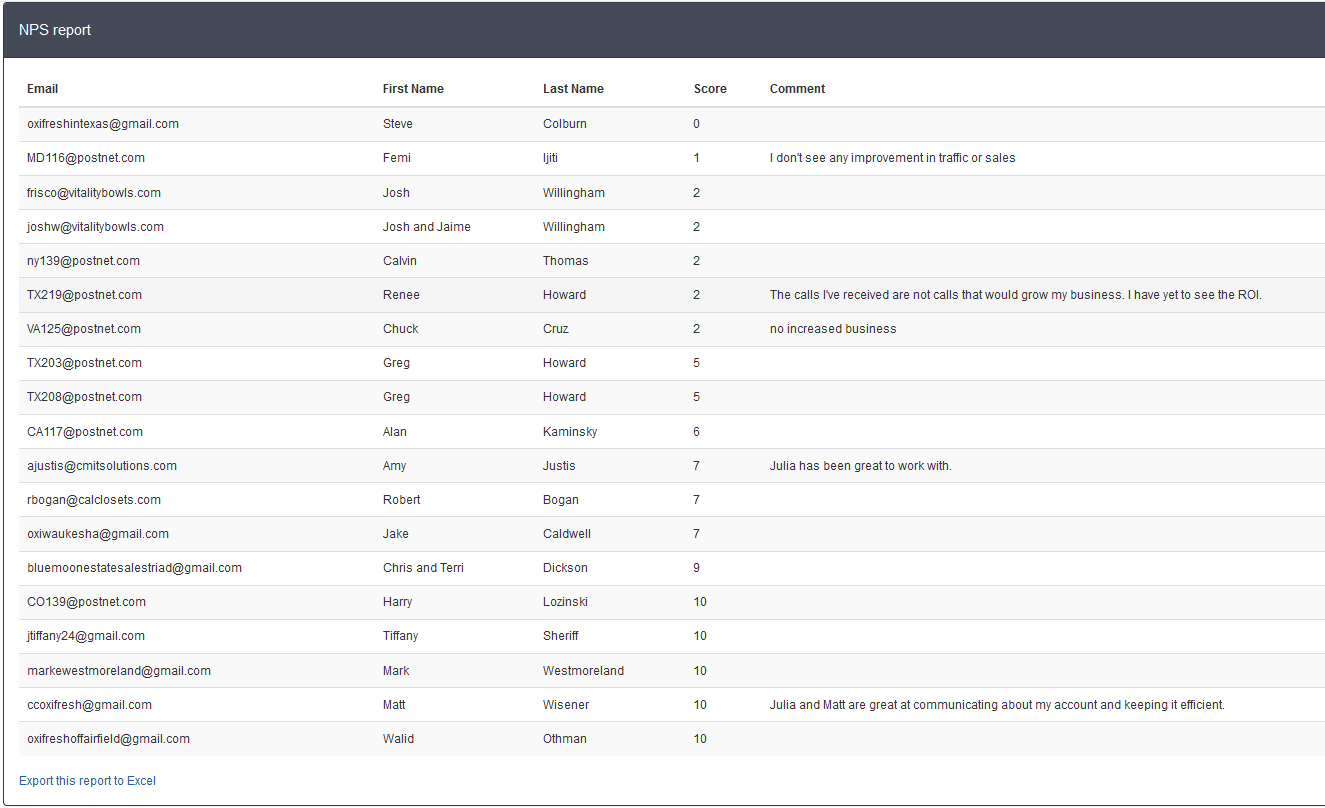This screenshot has height=808, width=1325.
Task: Select email TX208@postnet.com
Action: point(84,397)
